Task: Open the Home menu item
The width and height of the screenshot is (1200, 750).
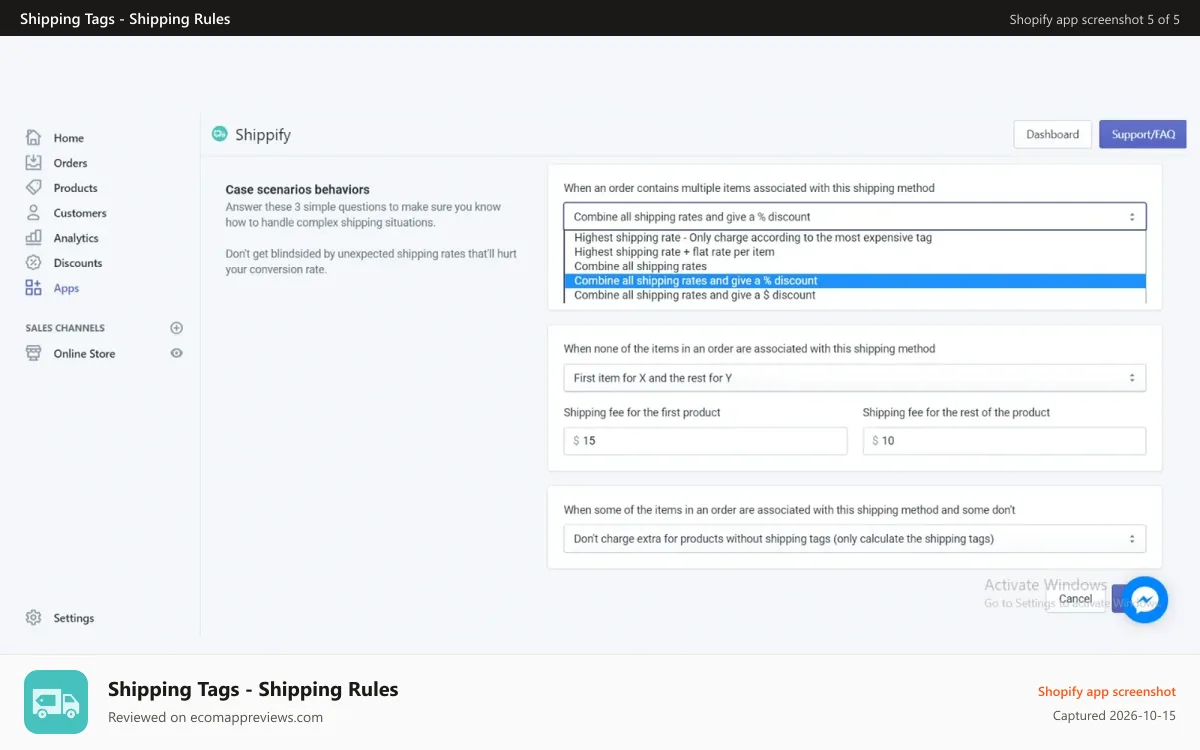Action: pyautogui.click(x=69, y=138)
